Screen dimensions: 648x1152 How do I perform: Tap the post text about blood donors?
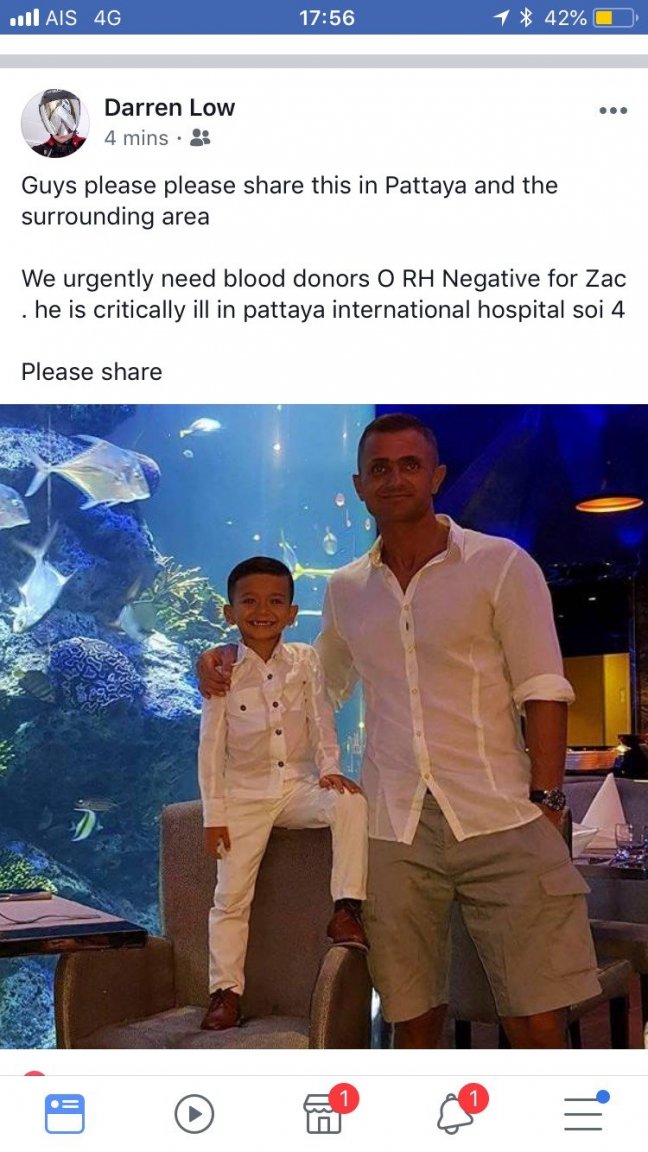(x=323, y=294)
